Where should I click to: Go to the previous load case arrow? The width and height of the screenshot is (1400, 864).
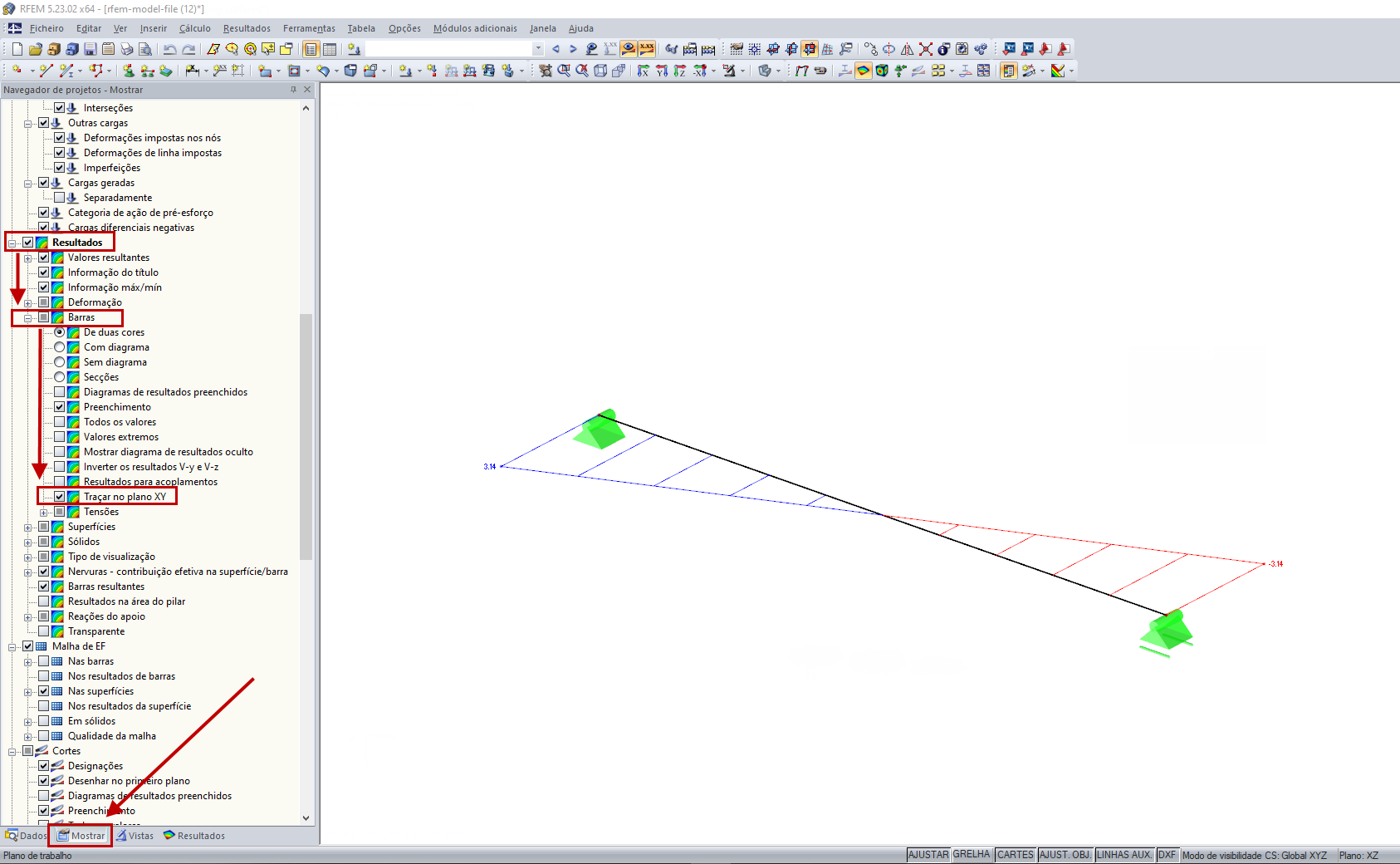pyautogui.click(x=556, y=49)
